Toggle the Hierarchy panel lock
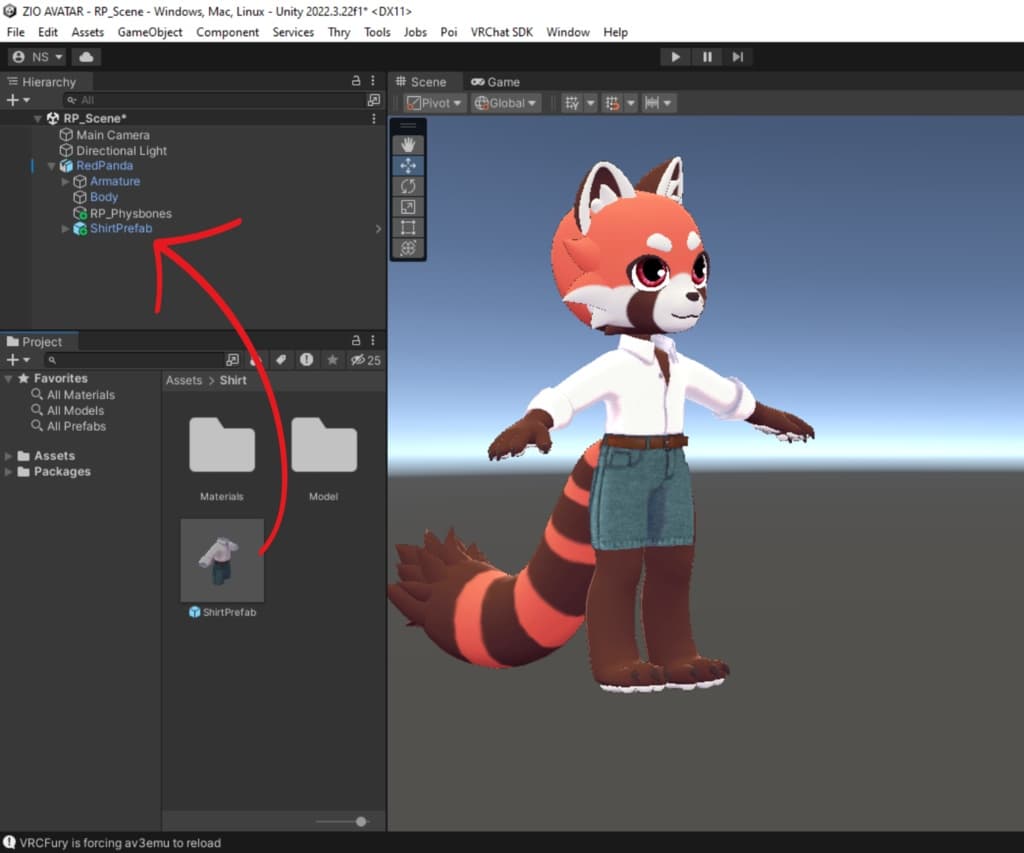 click(356, 81)
